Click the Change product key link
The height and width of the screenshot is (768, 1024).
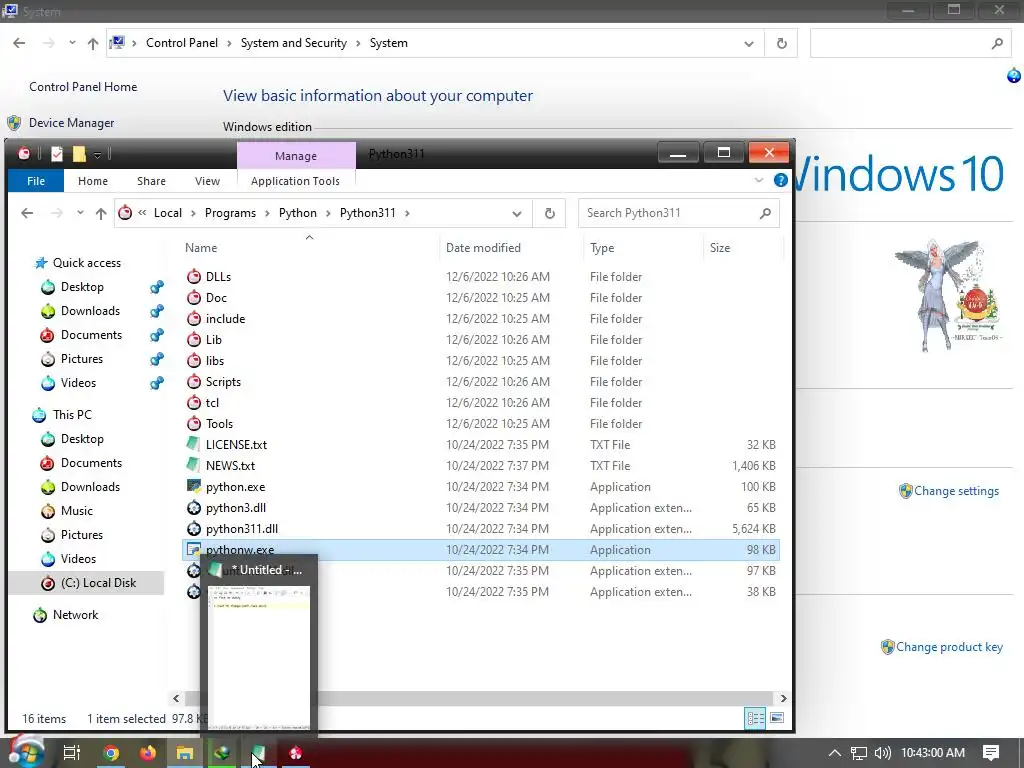coord(949,647)
